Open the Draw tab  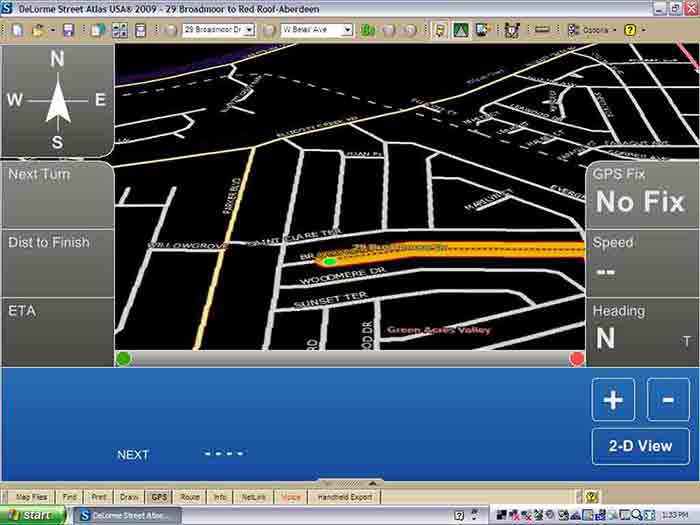click(129, 496)
